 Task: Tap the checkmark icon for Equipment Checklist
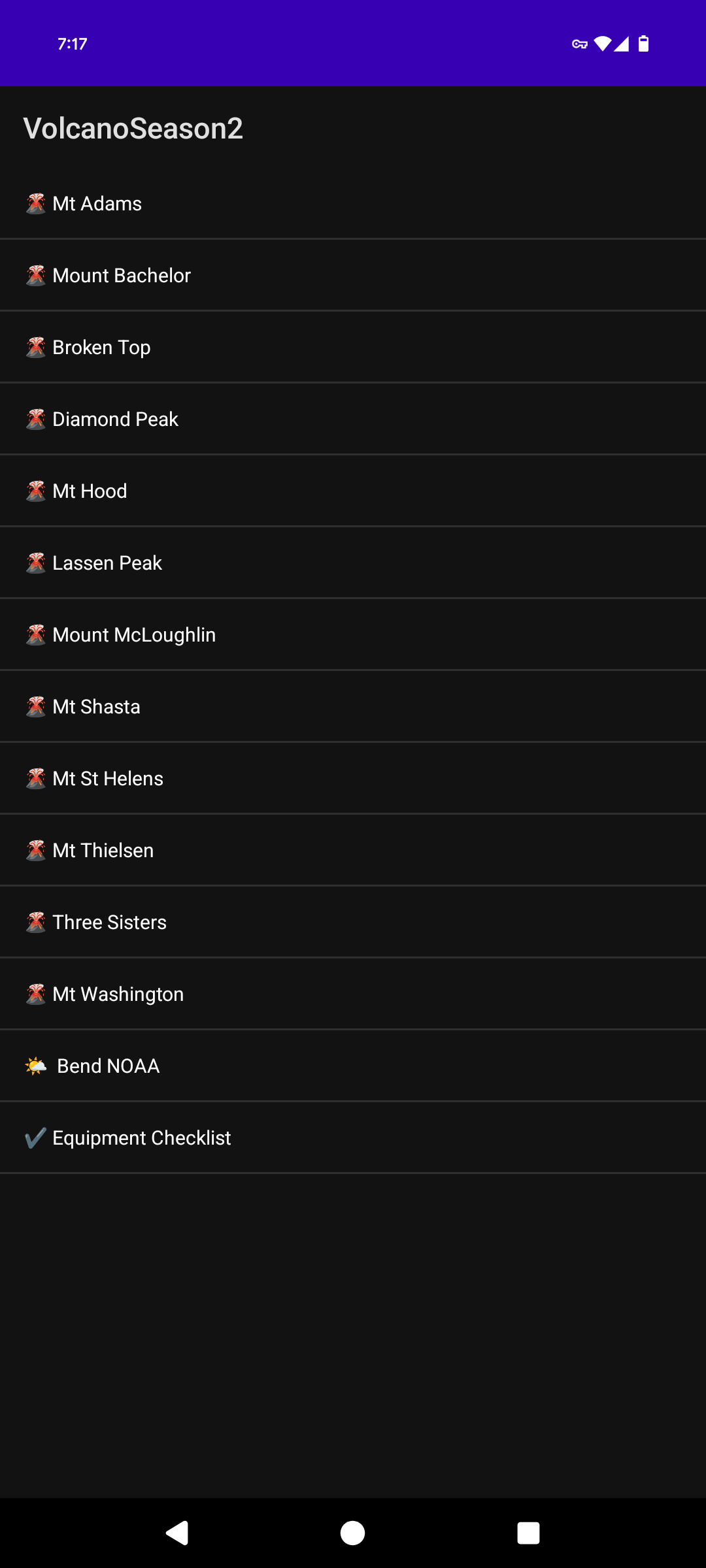[35, 1138]
